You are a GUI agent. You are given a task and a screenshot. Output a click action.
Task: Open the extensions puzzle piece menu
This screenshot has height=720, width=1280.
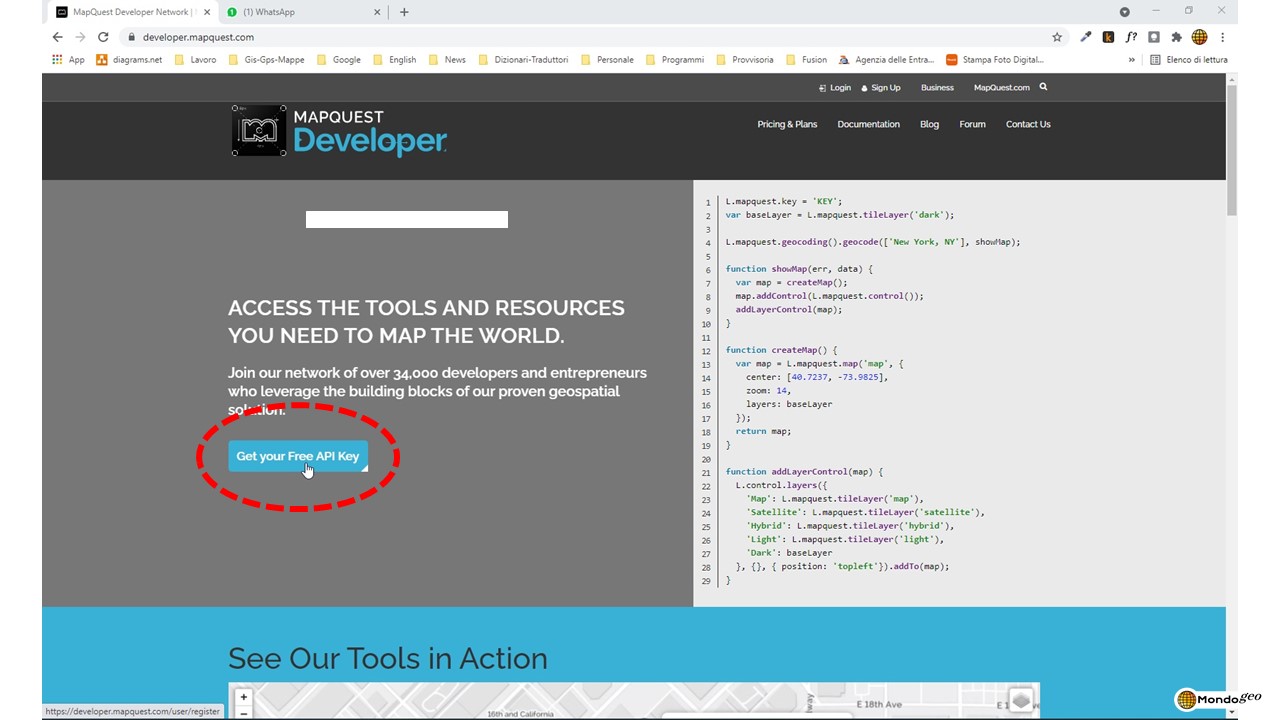[1176, 37]
